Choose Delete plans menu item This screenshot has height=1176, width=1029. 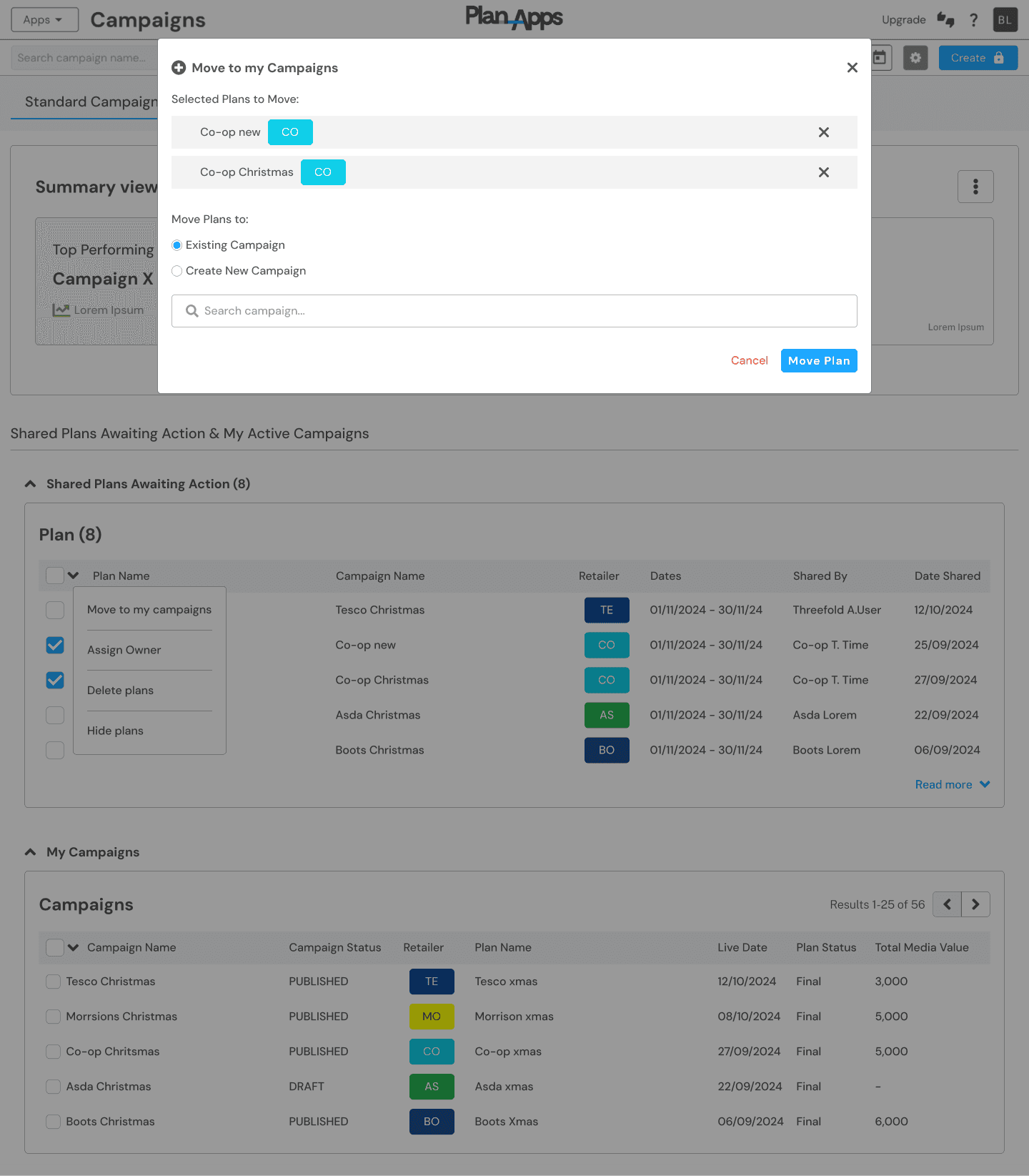[120, 691]
